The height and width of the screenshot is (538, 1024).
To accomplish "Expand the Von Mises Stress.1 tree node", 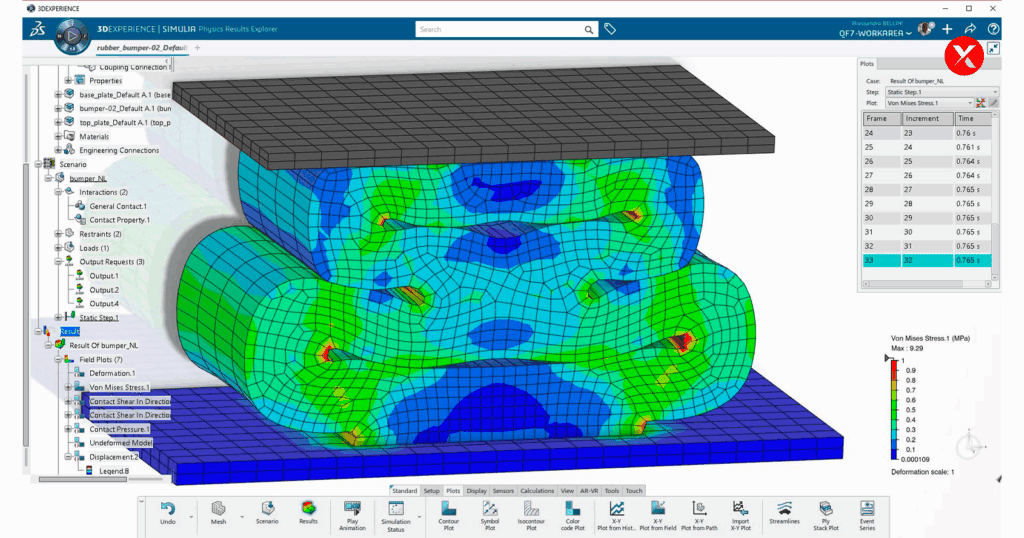I will (67, 387).
